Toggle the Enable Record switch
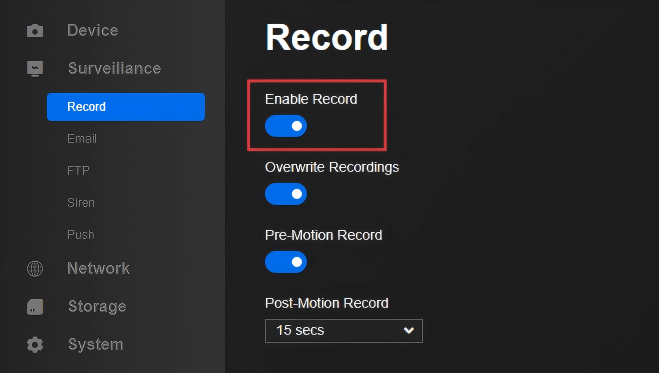 tap(286, 126)
